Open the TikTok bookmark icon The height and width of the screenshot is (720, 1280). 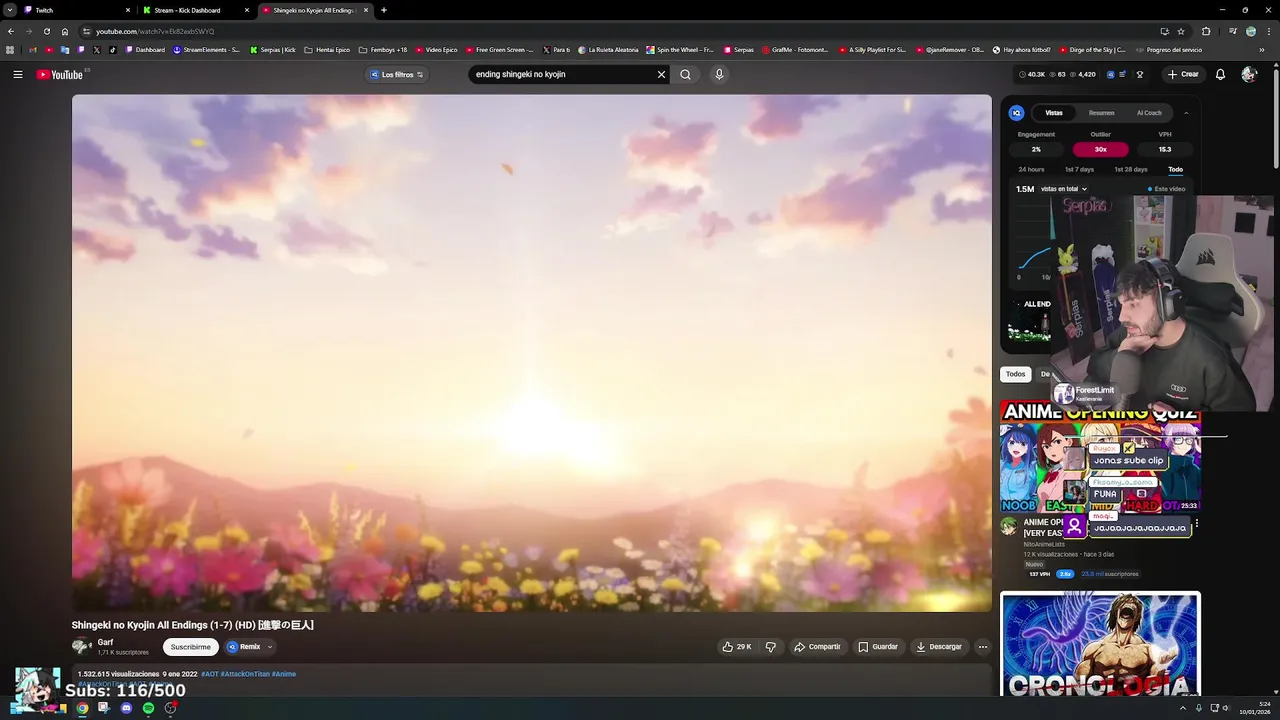tap(113, 50)
